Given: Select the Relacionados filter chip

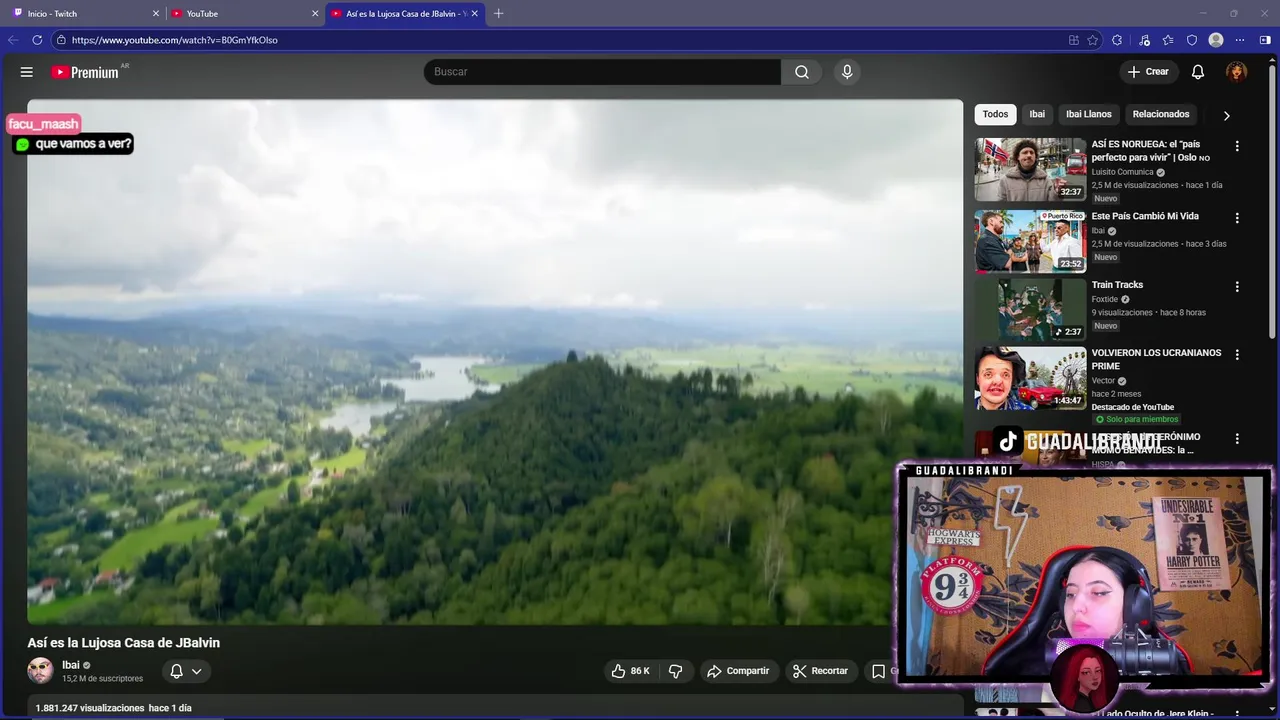Looking at the screenshot, I should 1161,114.
